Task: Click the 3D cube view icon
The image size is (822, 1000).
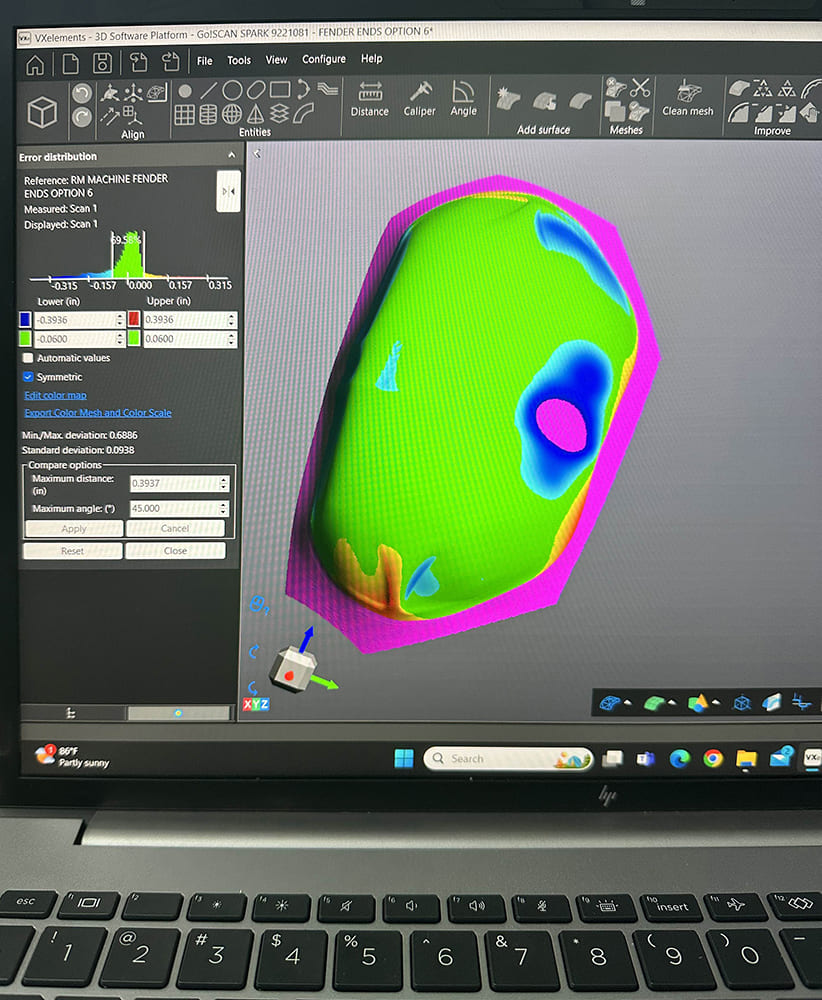Action: pos(42,112)
